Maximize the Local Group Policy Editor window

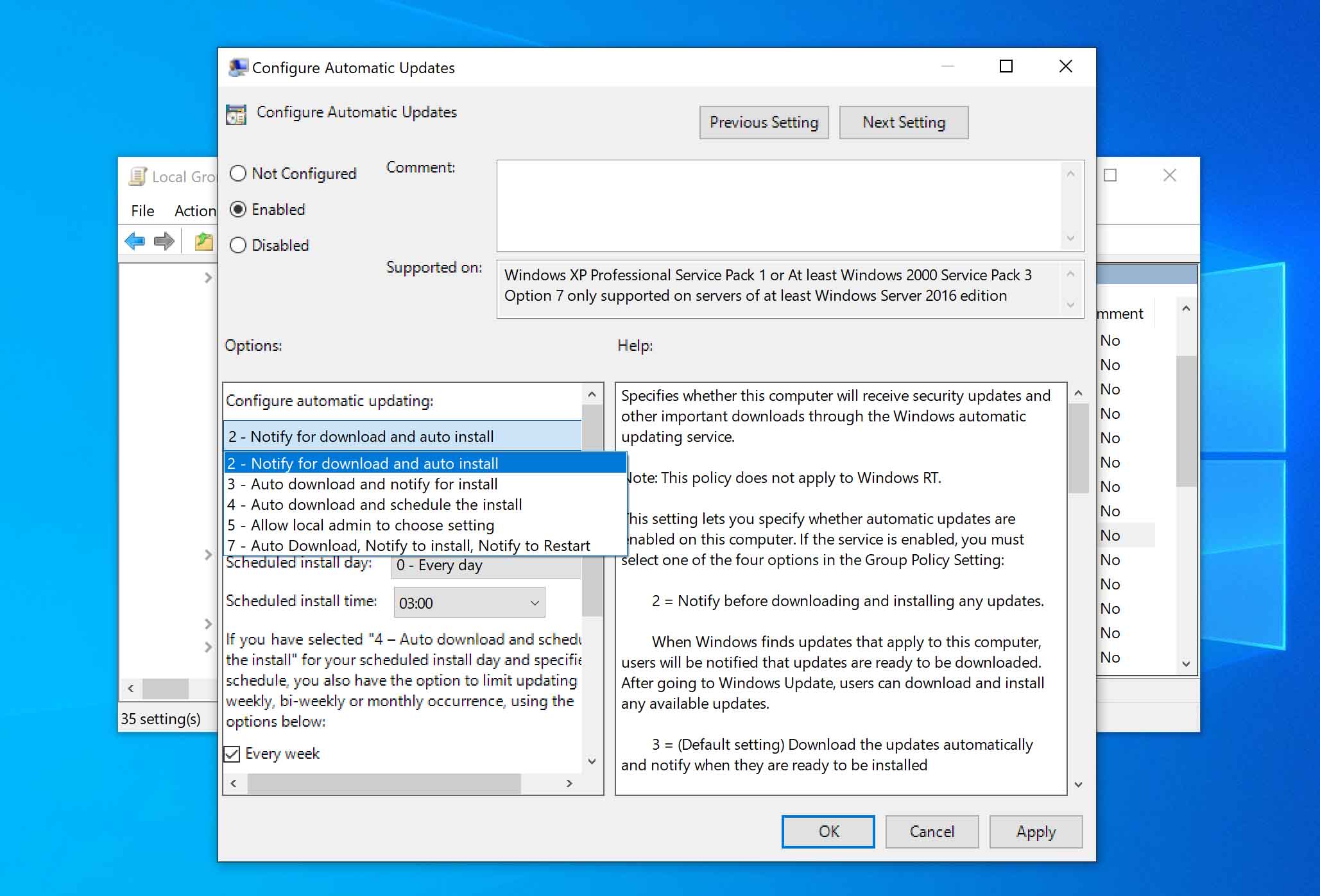(1110, 175)
